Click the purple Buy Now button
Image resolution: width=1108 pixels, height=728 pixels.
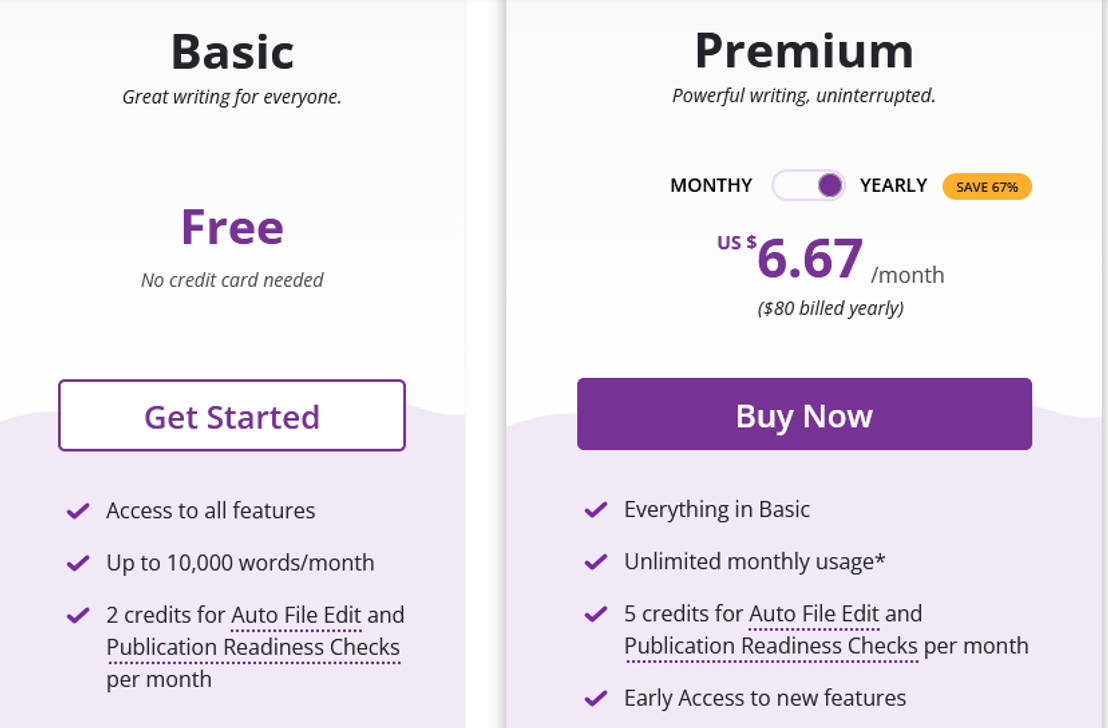[x=804, y=415]
